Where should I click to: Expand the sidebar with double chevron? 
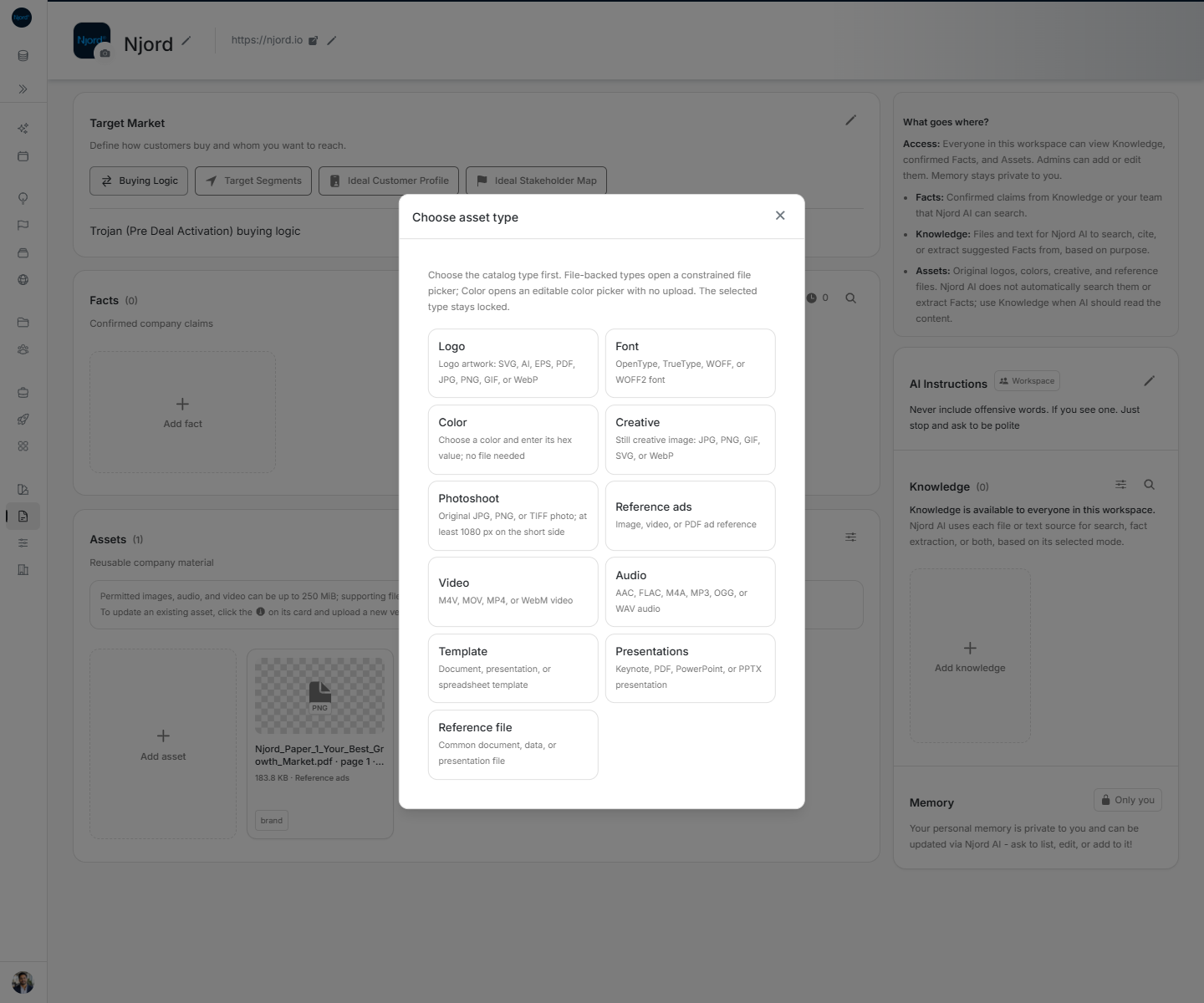tap(23, 89)
